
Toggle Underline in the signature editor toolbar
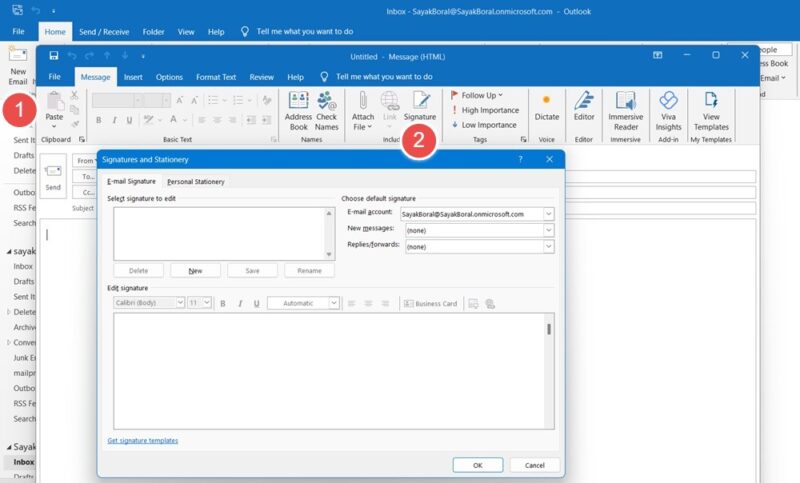click(x=257, y=303)
